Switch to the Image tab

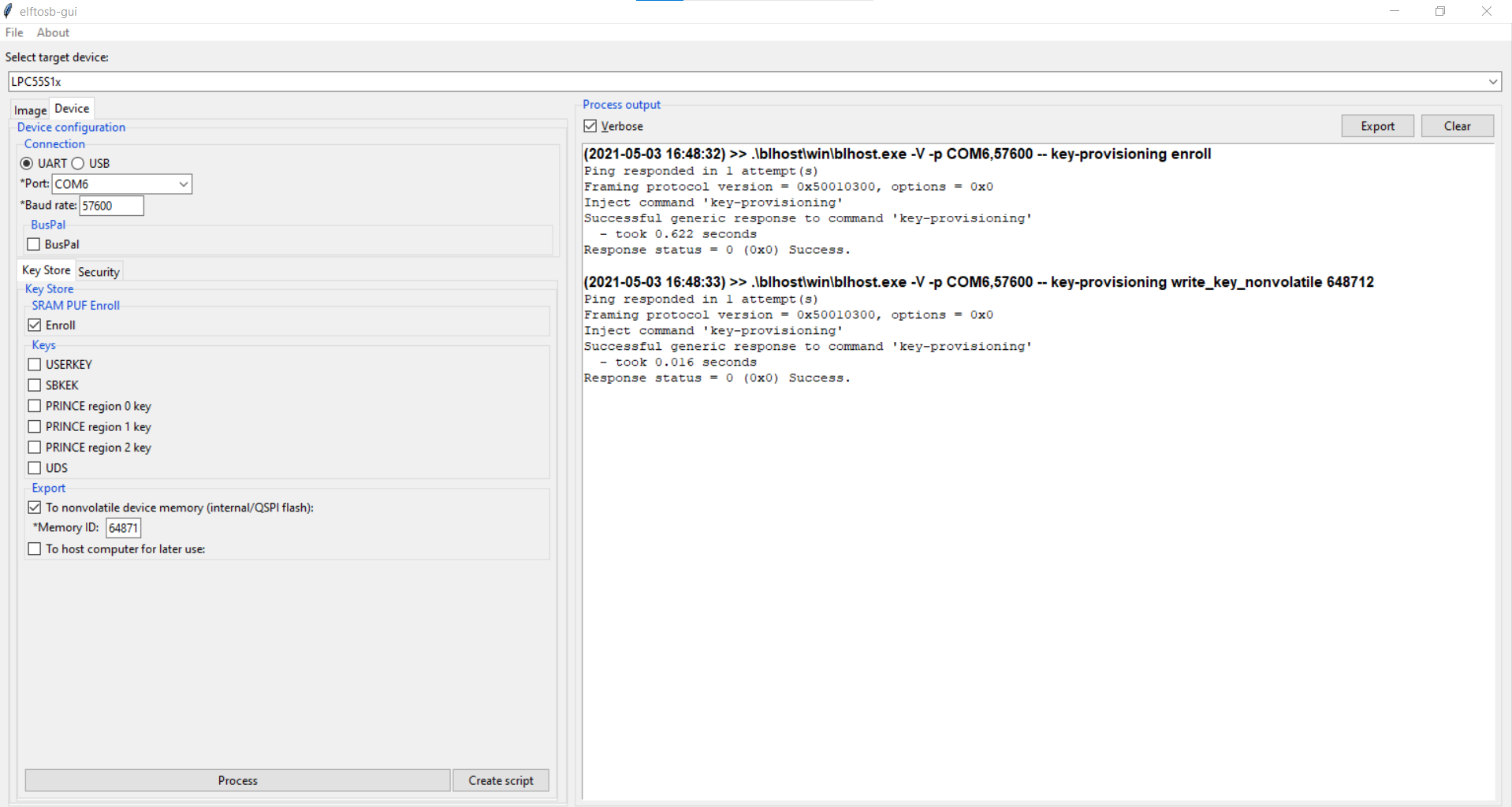coord(30,110)
